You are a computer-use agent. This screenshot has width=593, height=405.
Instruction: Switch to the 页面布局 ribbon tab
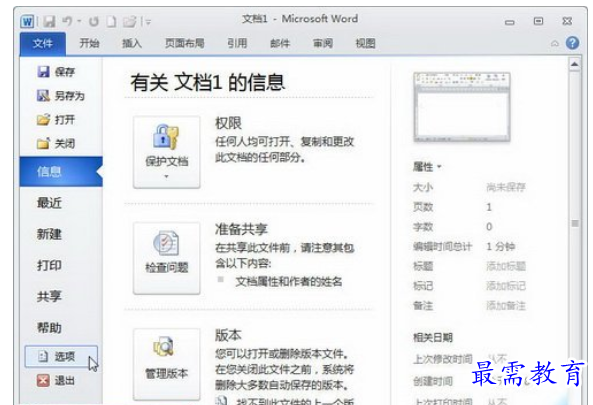click(185, 43)
